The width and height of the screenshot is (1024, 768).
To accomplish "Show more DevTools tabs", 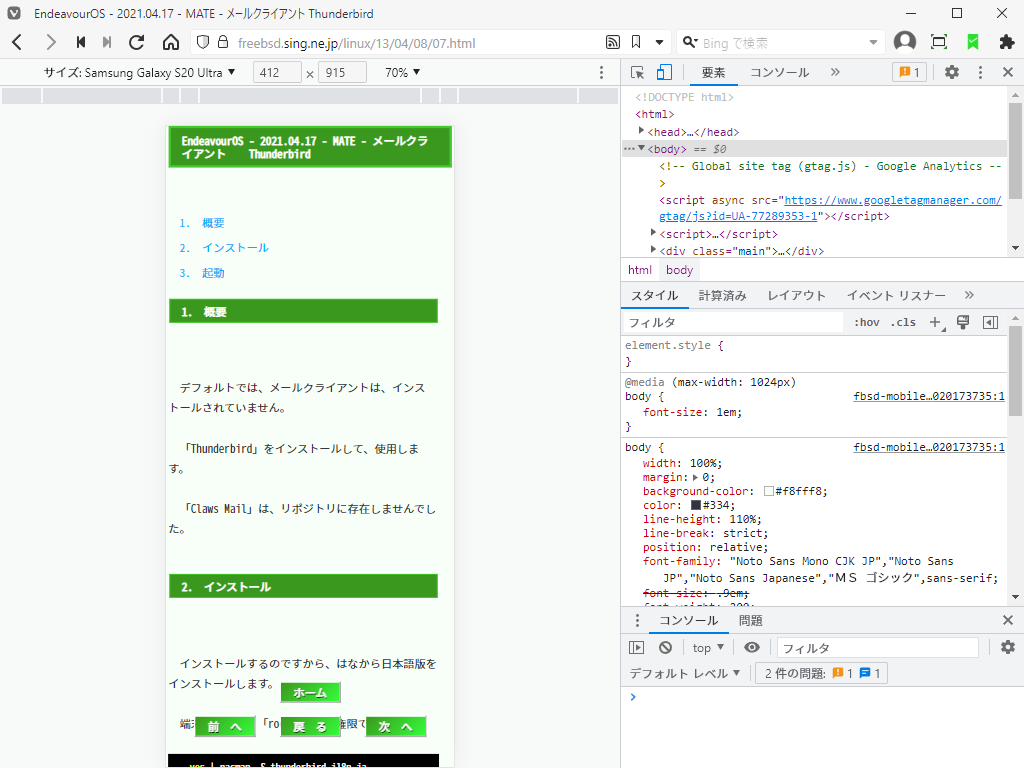I will pyautogui.click(x=835, y=72).
